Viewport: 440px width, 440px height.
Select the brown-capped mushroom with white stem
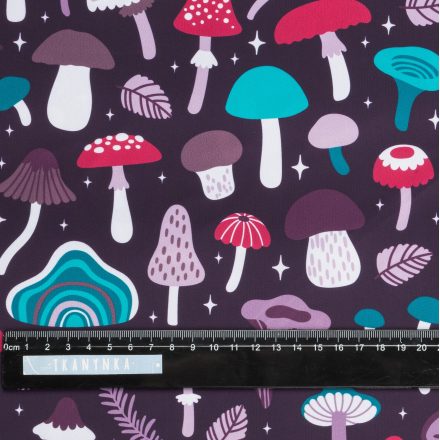pos(72,80)
